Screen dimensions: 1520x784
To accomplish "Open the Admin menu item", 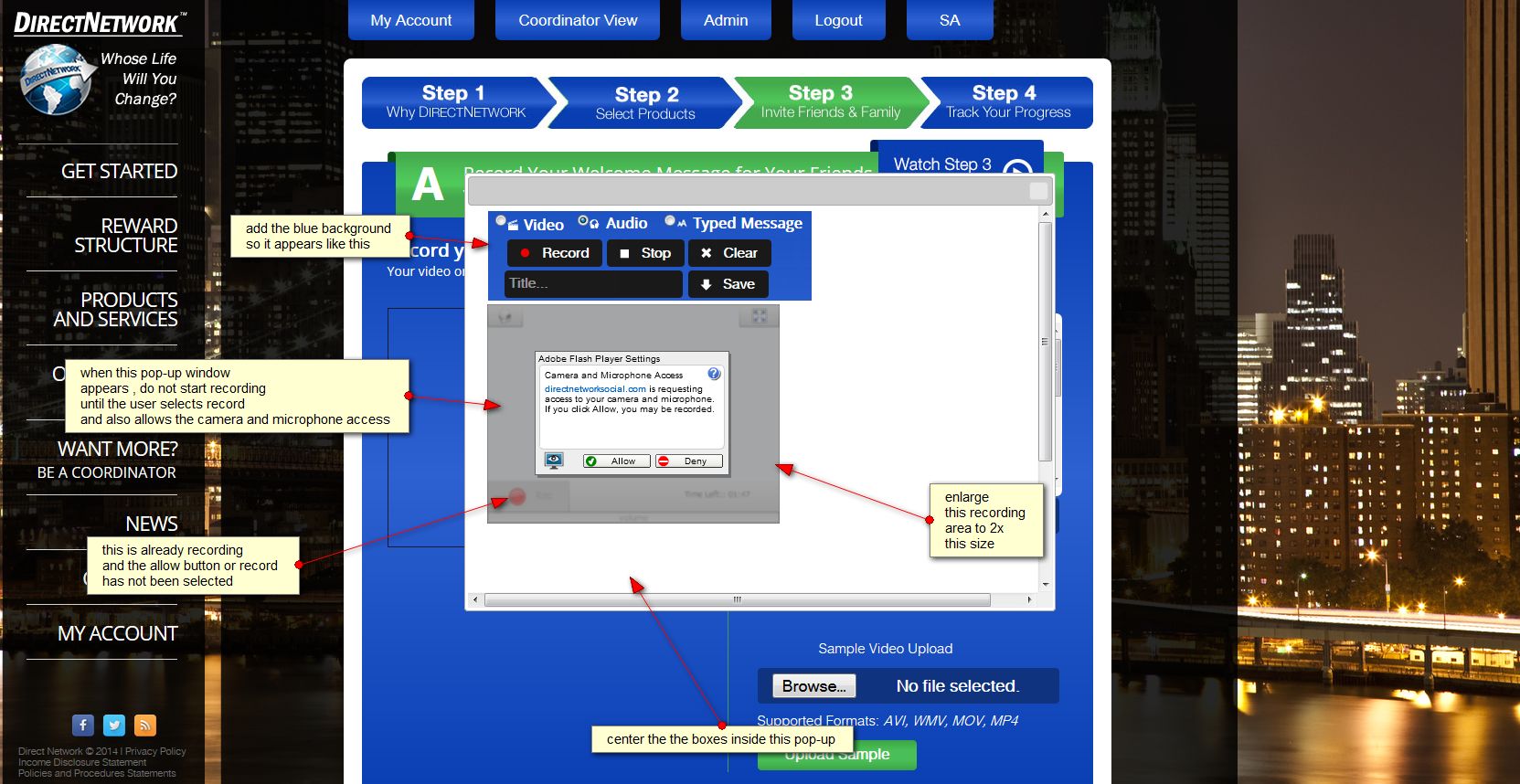I will pos(726,20).
